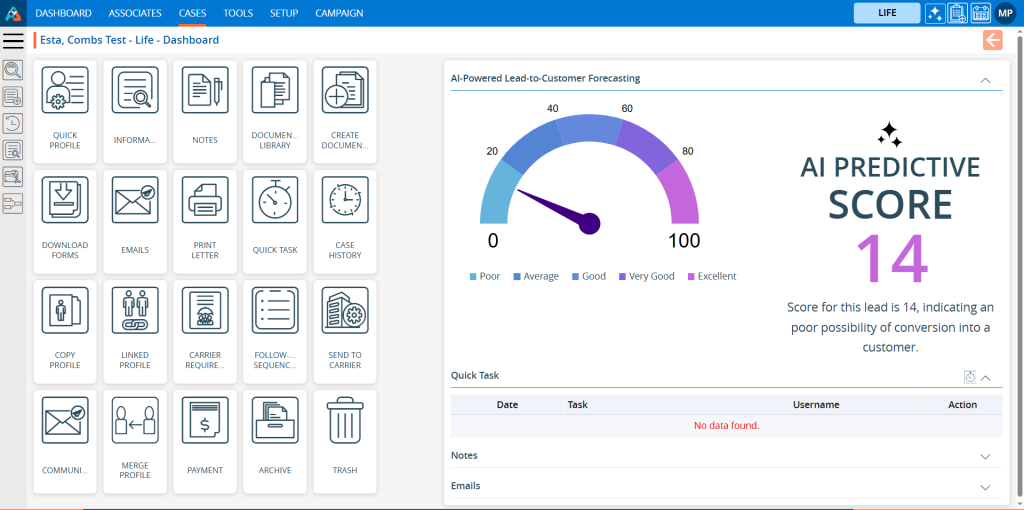
Task: Collapse the AI-Powered Lead-to-Customer Forecasting panel
Action: (x=985, y=79)
